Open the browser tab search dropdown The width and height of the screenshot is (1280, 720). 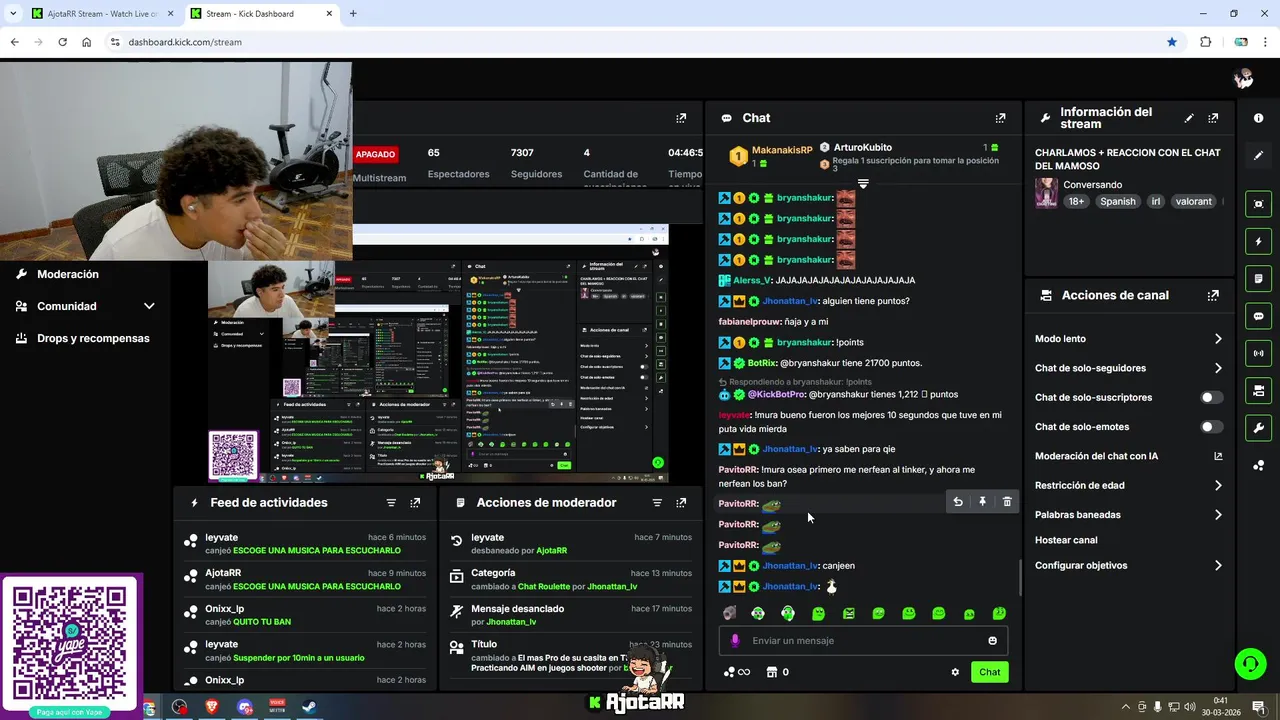pos(13,14)
